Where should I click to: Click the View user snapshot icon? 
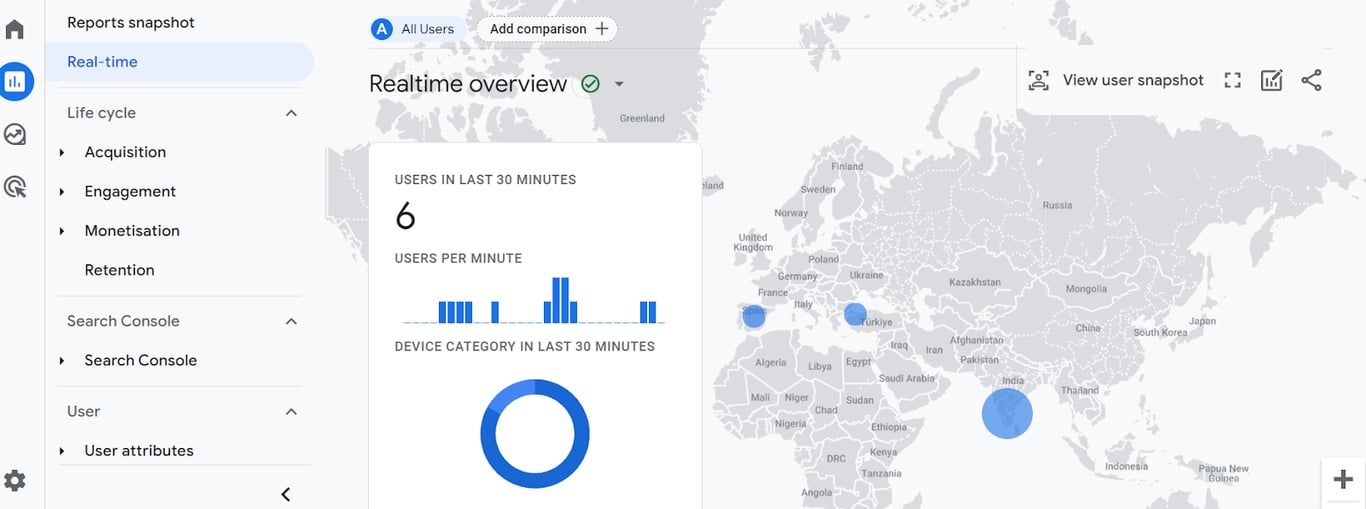click(x=1039, y=81)
